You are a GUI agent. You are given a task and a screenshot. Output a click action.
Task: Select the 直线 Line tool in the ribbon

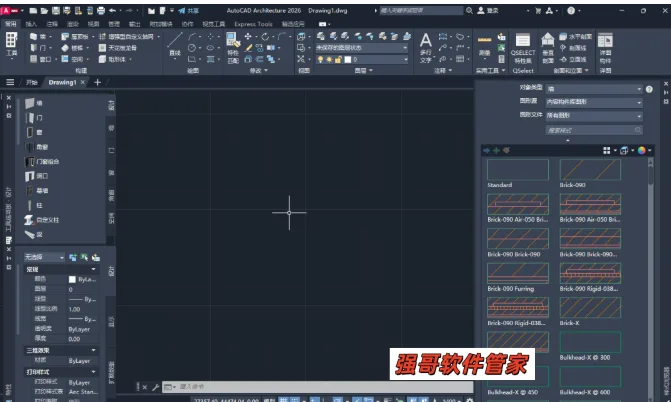click(175, 44)
